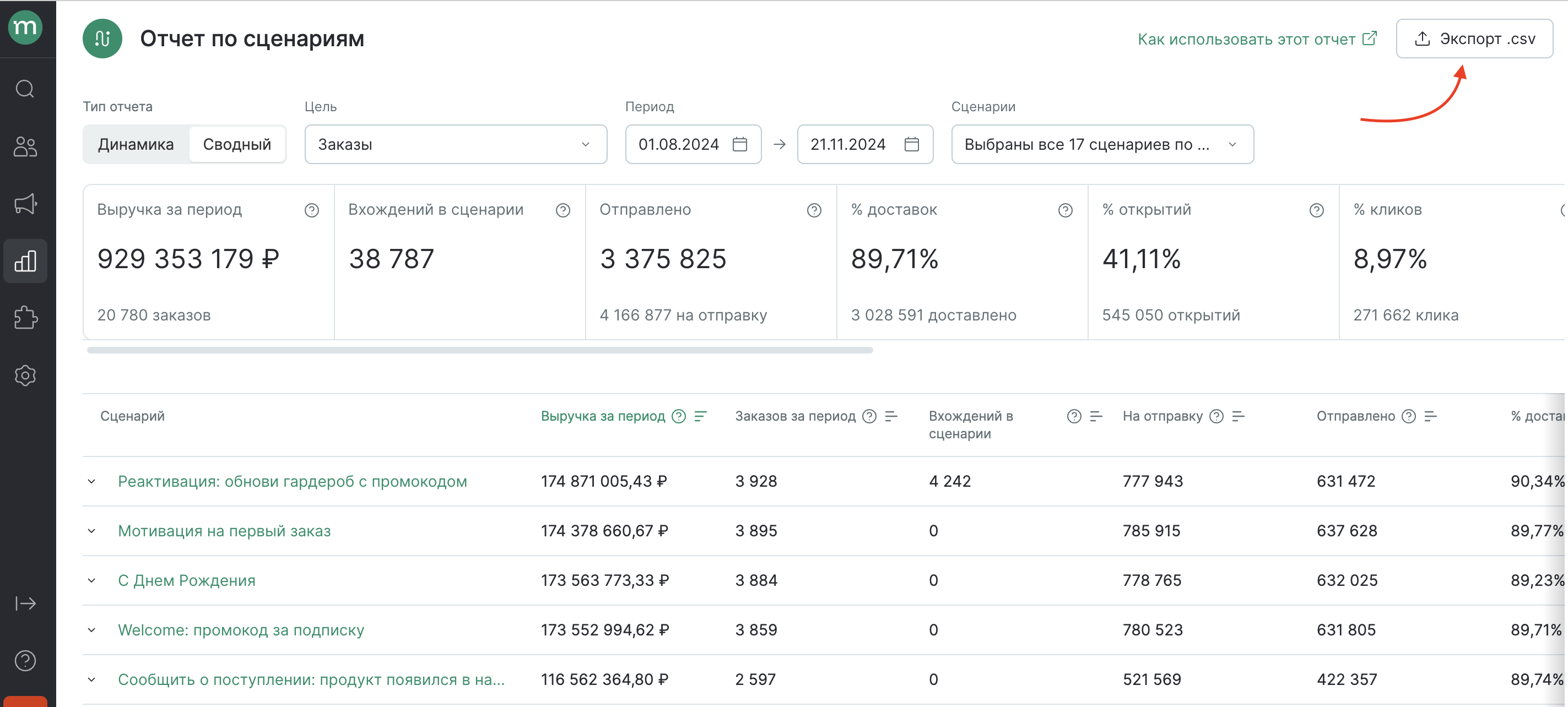Image resolution: width=1568 pixels, height=707 pixels.
Task: Show help for Отправлено card
Action: [x=814, y=210]
